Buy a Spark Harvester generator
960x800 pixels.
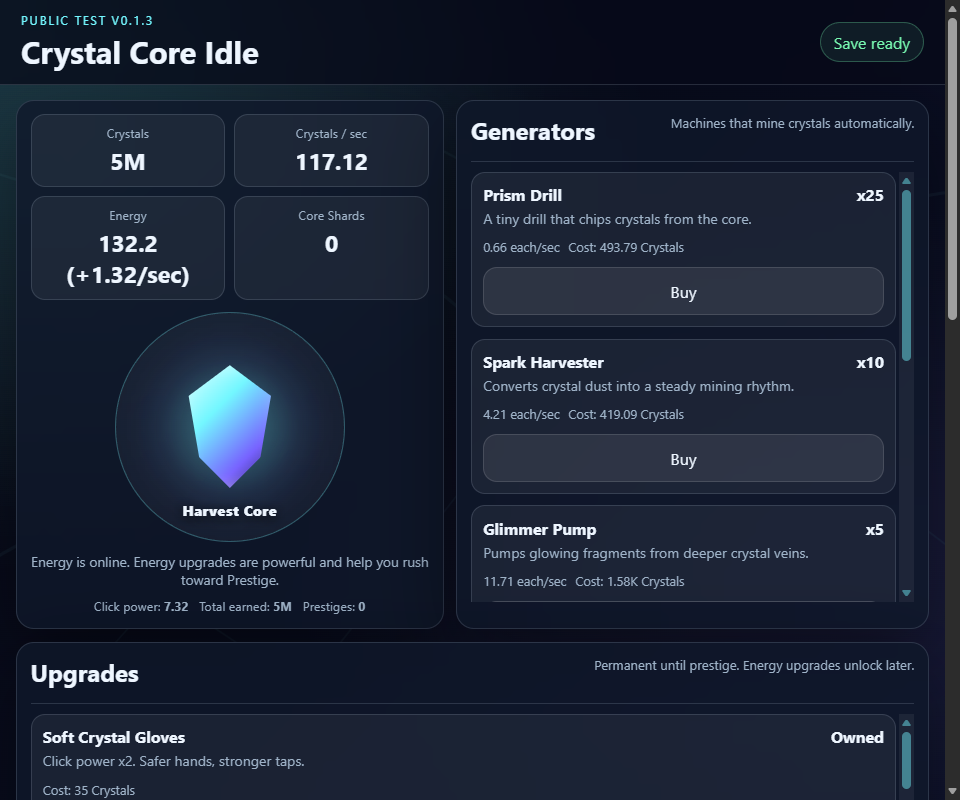(683, 458)
